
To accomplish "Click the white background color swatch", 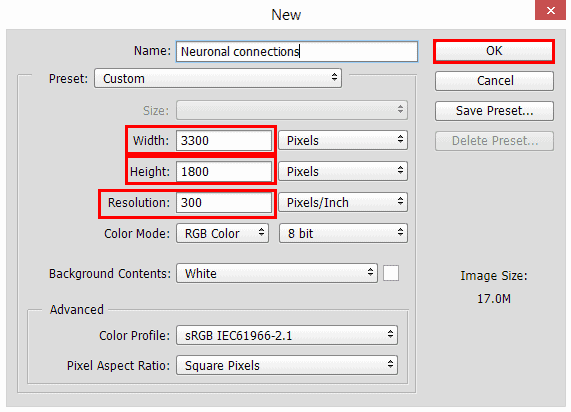I will coord(391,273).
